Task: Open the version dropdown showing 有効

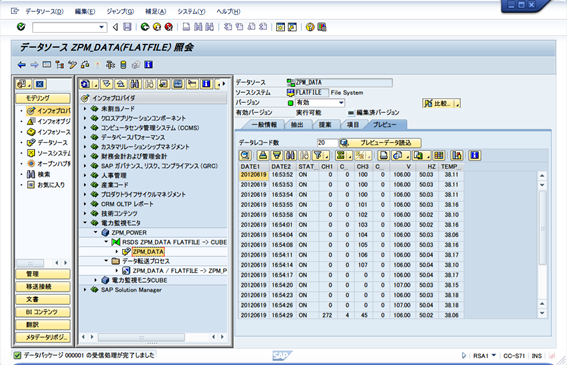Action: (x=341, y=103)
